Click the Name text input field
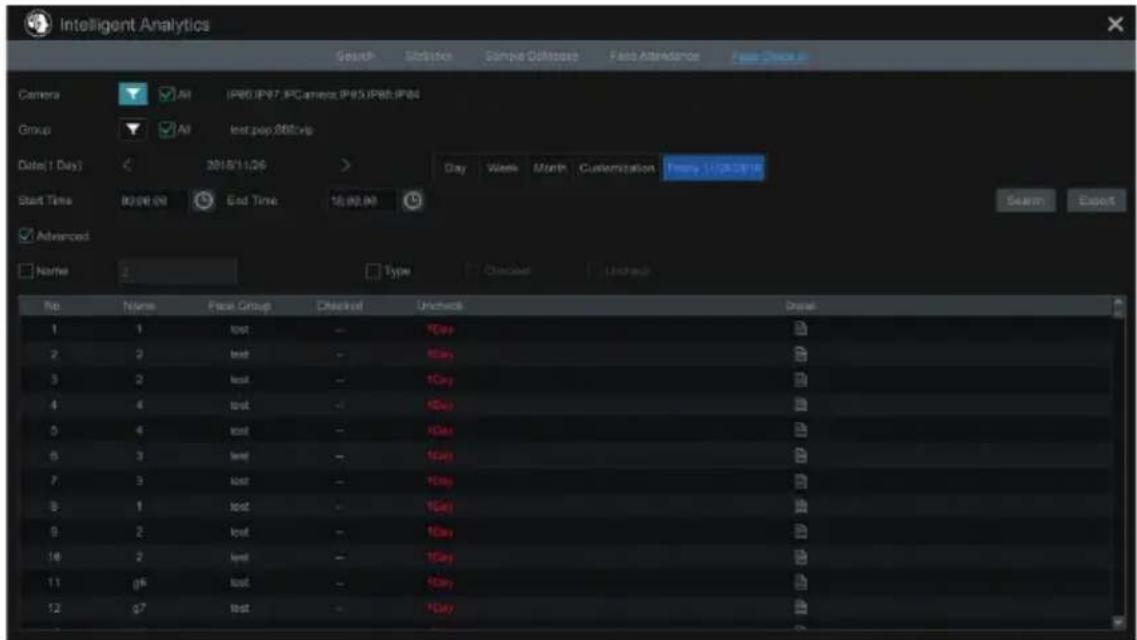This screenshot has height=640, width=1137. (178, 272)
